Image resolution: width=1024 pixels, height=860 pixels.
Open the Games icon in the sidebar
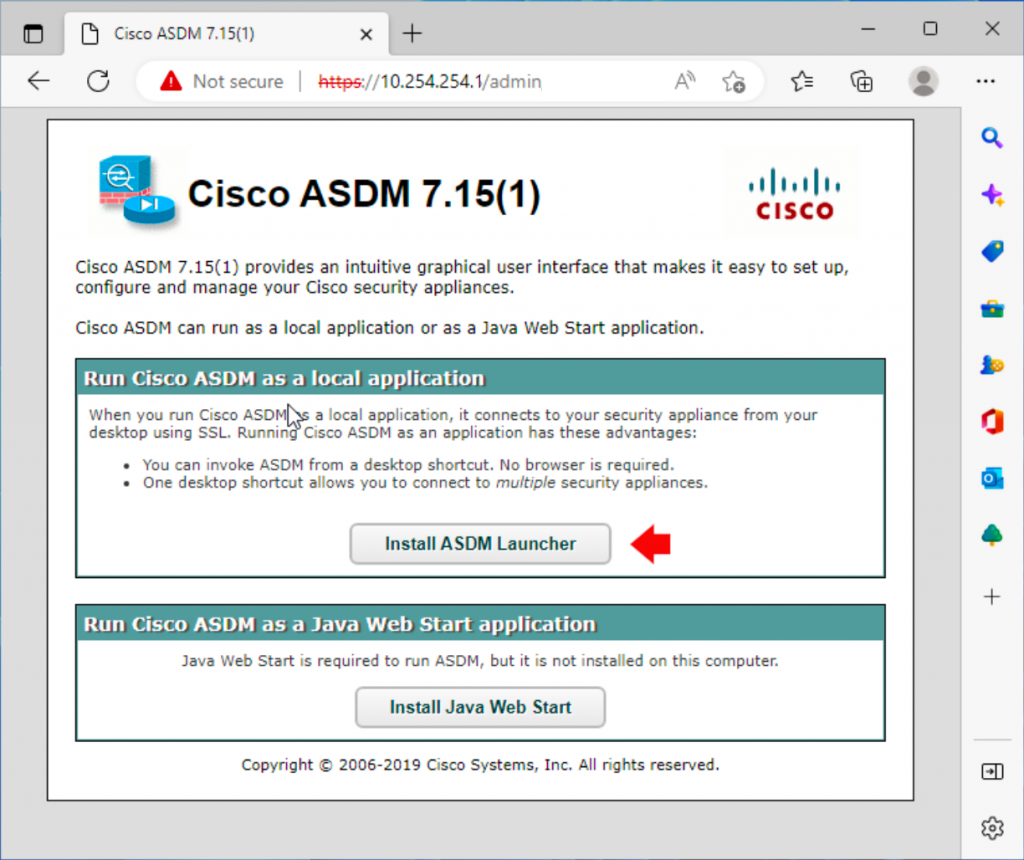[x=991, y=364]
